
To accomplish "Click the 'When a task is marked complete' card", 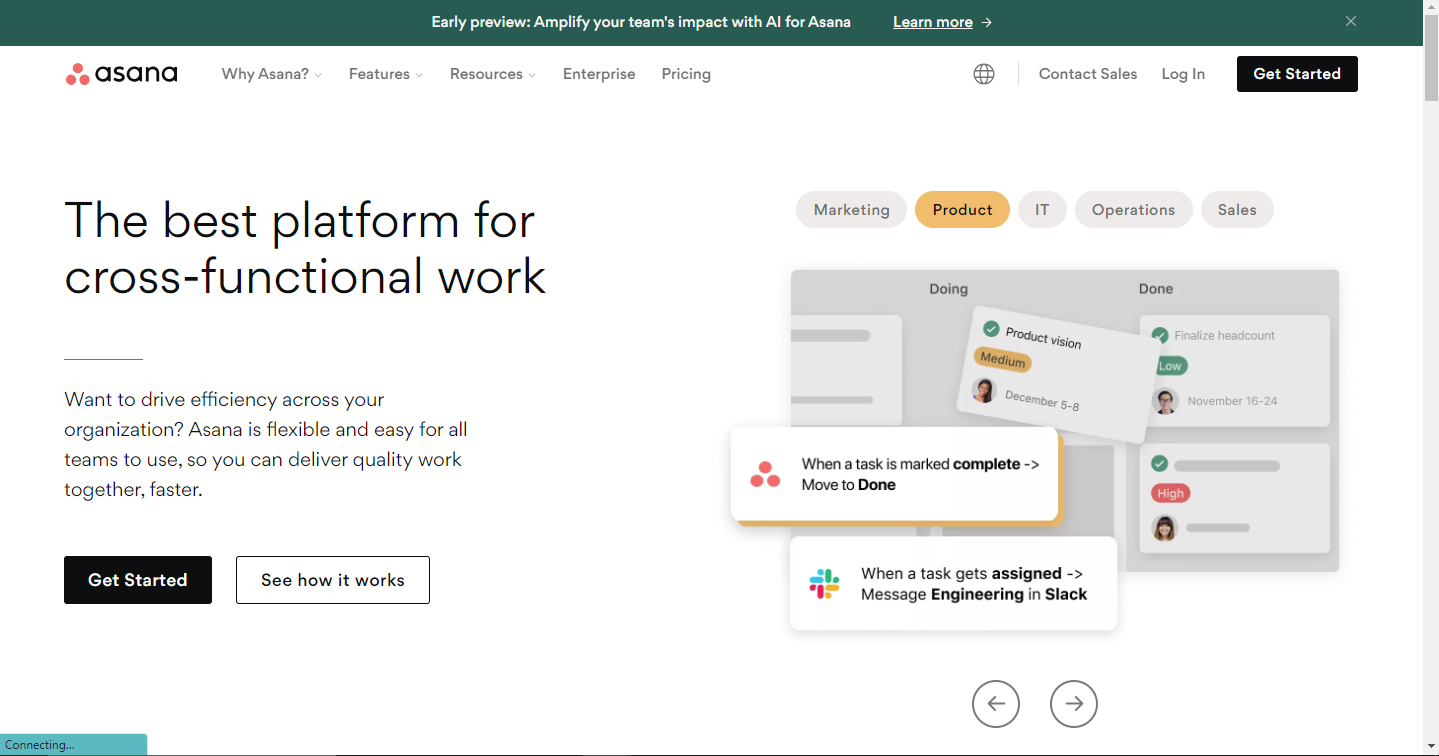I will point(895,475).
